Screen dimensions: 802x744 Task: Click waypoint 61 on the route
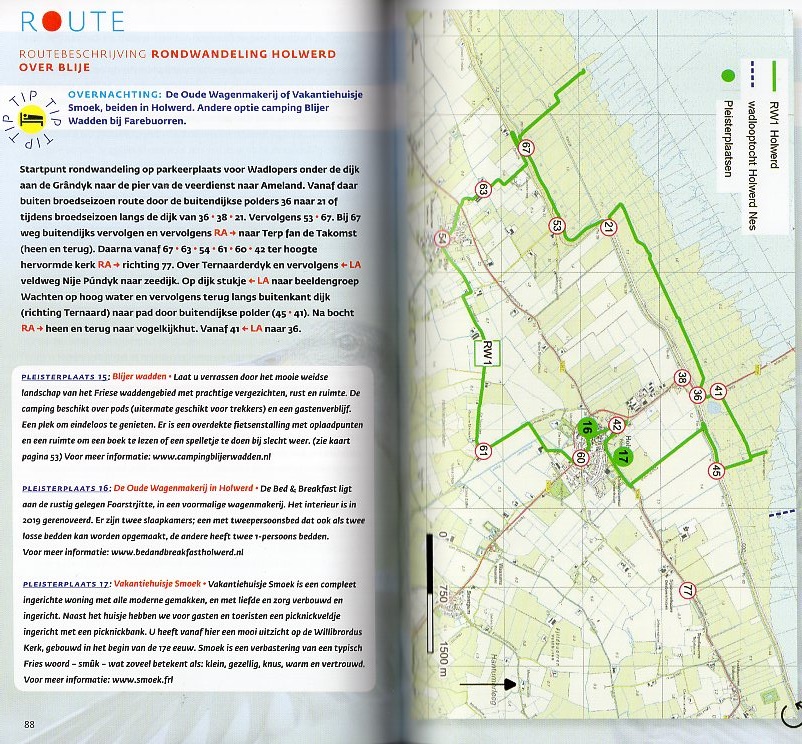point(483,451)
